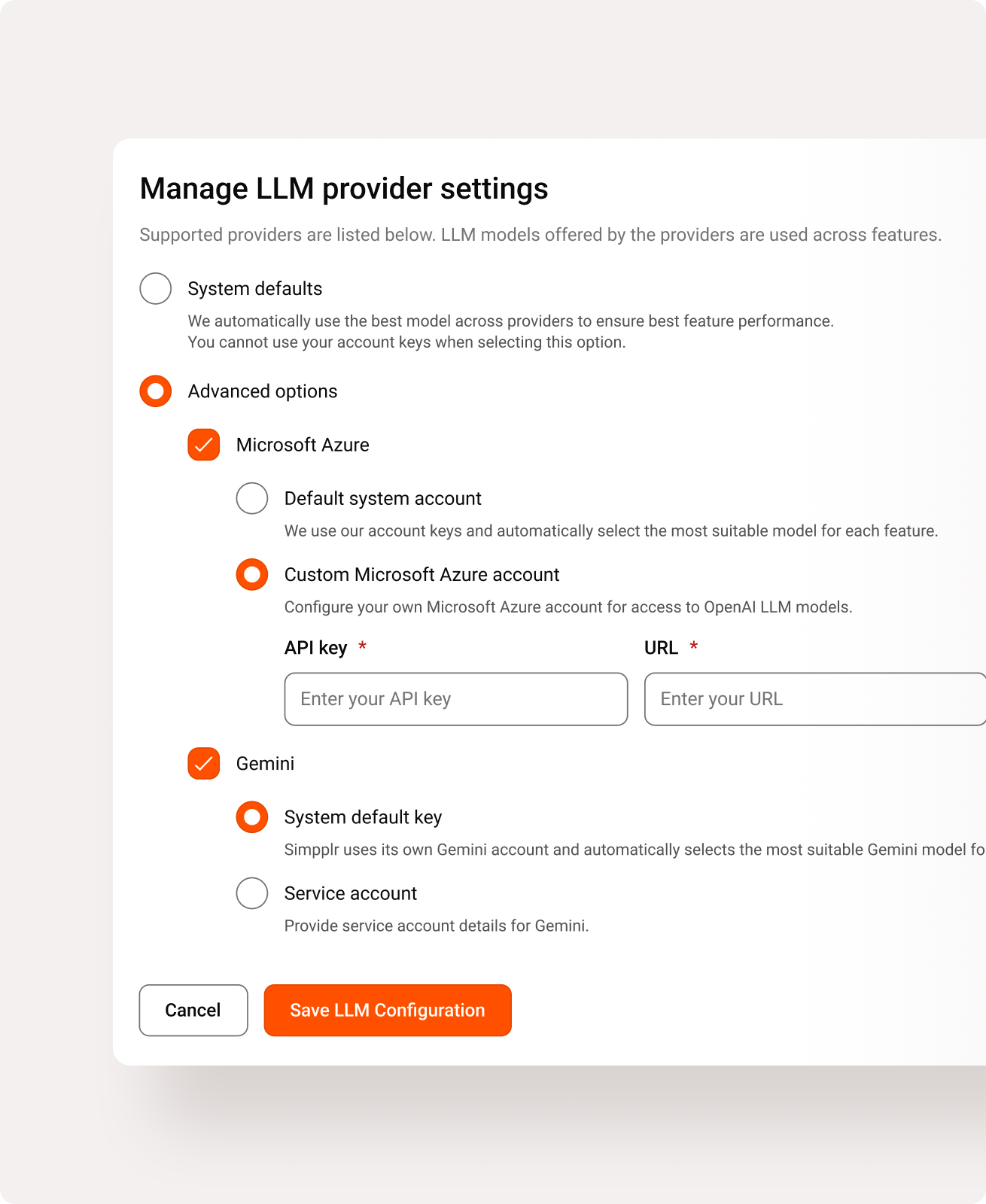
Task: Click the Manage LLM provider settings heading
Action: coord(344,188)
